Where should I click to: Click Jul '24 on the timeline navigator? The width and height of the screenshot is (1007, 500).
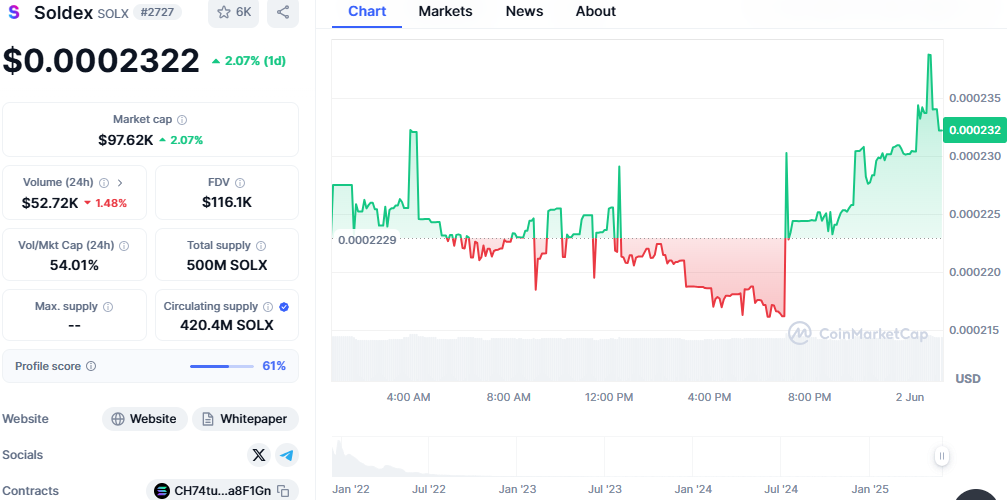coord(782,489)
